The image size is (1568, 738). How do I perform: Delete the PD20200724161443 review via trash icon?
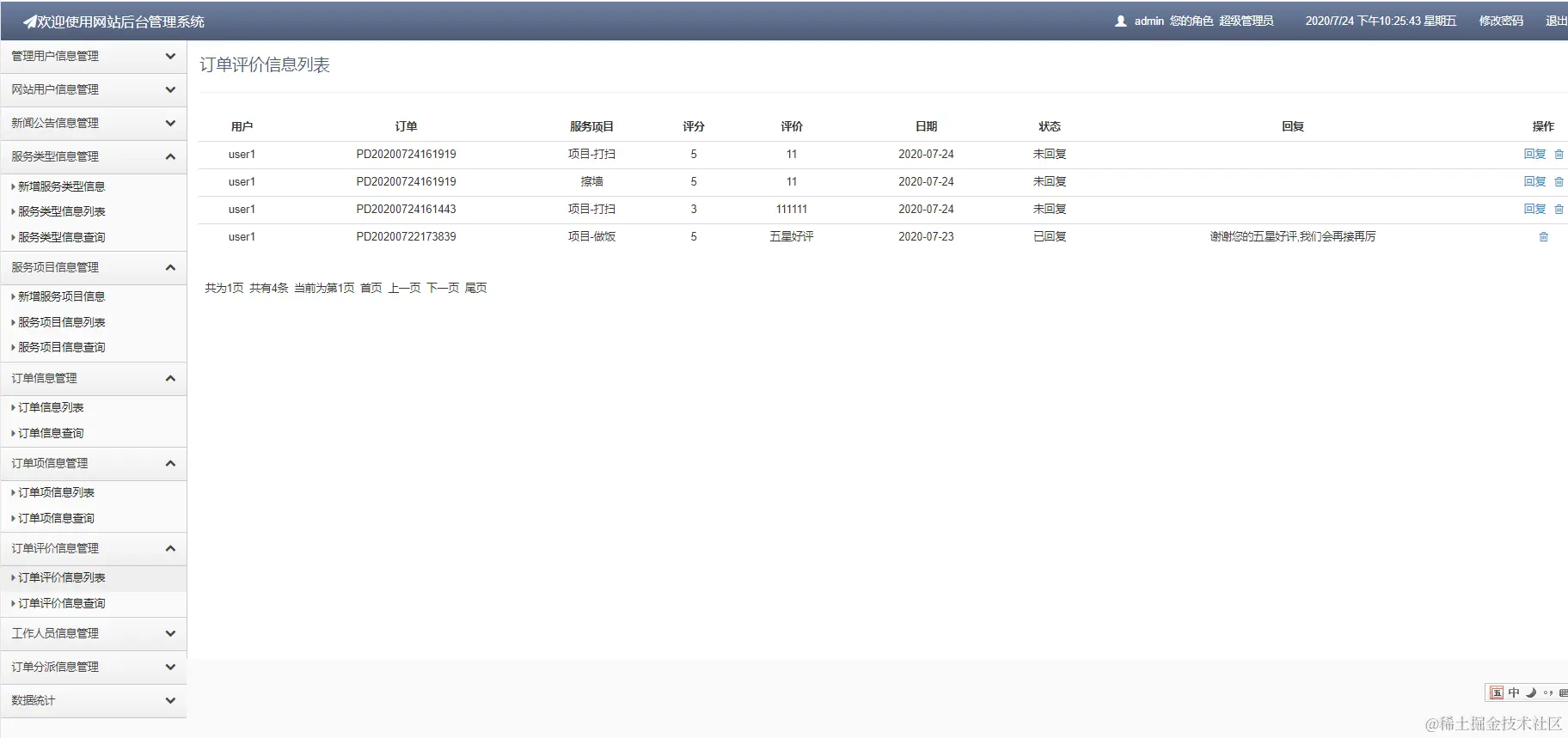coord(1559,210)
